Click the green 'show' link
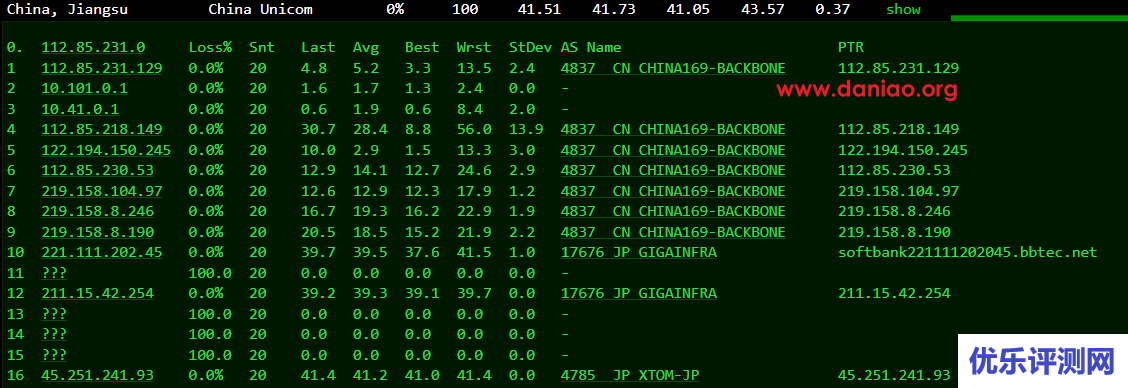1128x388 pixels. tap(903, 9)
